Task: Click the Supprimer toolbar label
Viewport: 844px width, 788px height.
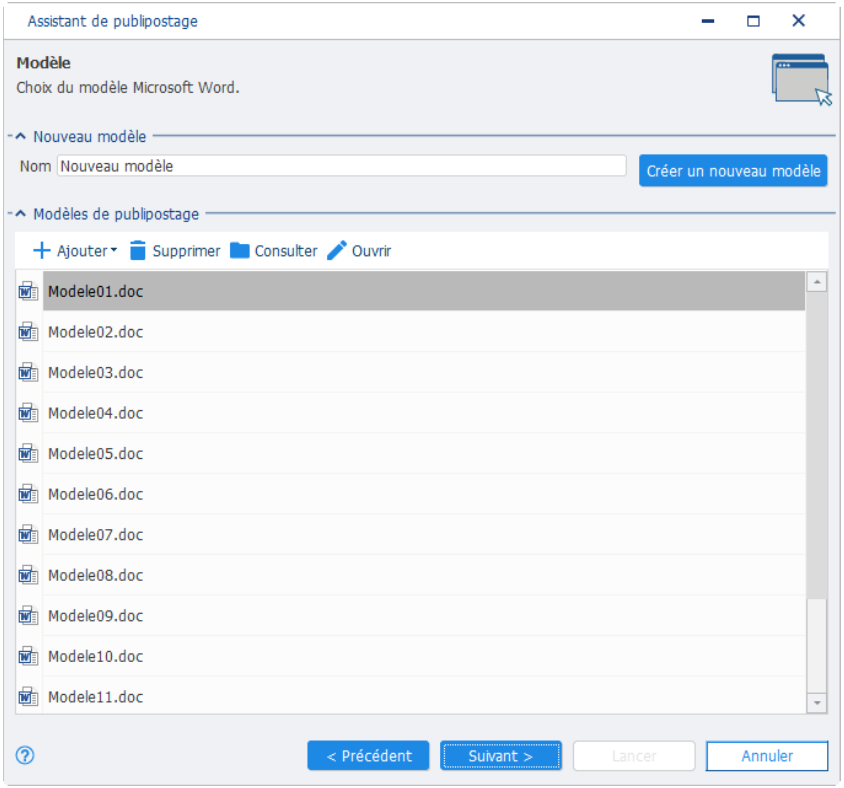Action: pyautogui.click(x=186, y=251)
